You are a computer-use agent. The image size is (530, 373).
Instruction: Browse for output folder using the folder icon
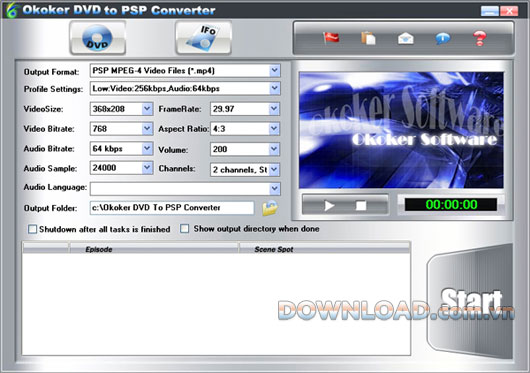(x=270, y=208)
